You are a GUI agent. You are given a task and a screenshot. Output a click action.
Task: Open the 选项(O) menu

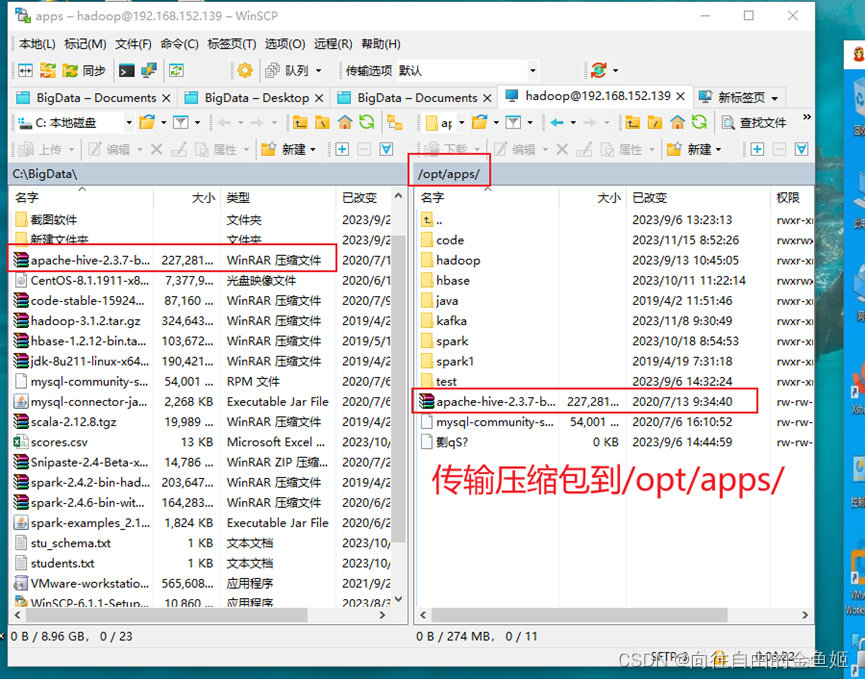[x=285, y=44]
